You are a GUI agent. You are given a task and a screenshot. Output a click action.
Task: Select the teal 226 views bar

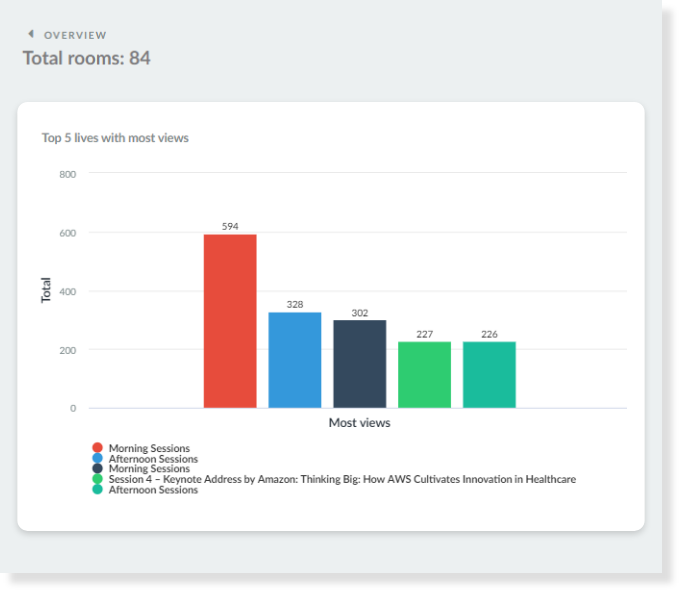489,375
